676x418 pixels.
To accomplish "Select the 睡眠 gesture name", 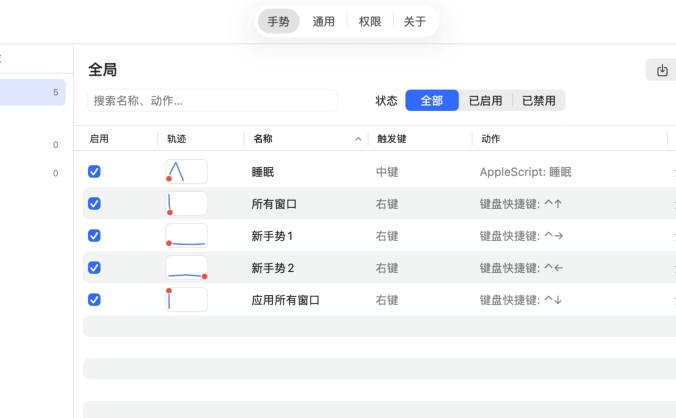I will point(263,172).
